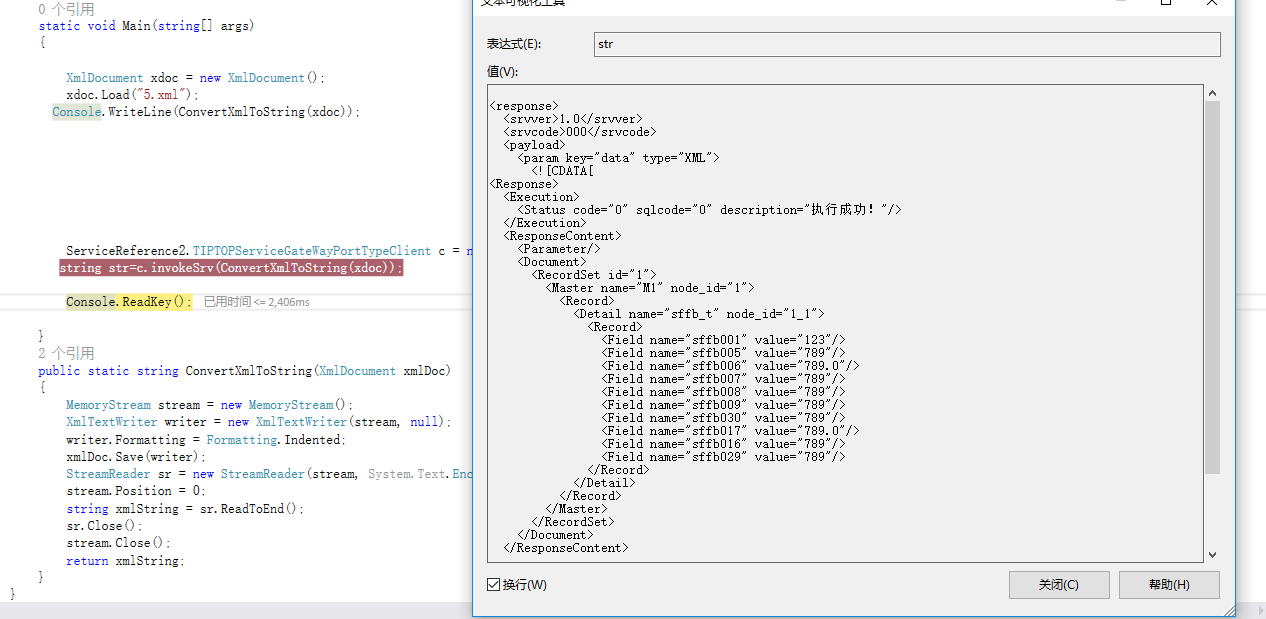Open the "0 个引用" CodeLens above Main
Image resolution: width=1266 pixels, height=619 pixels.
pyautogui.click(x=66, y=9)
